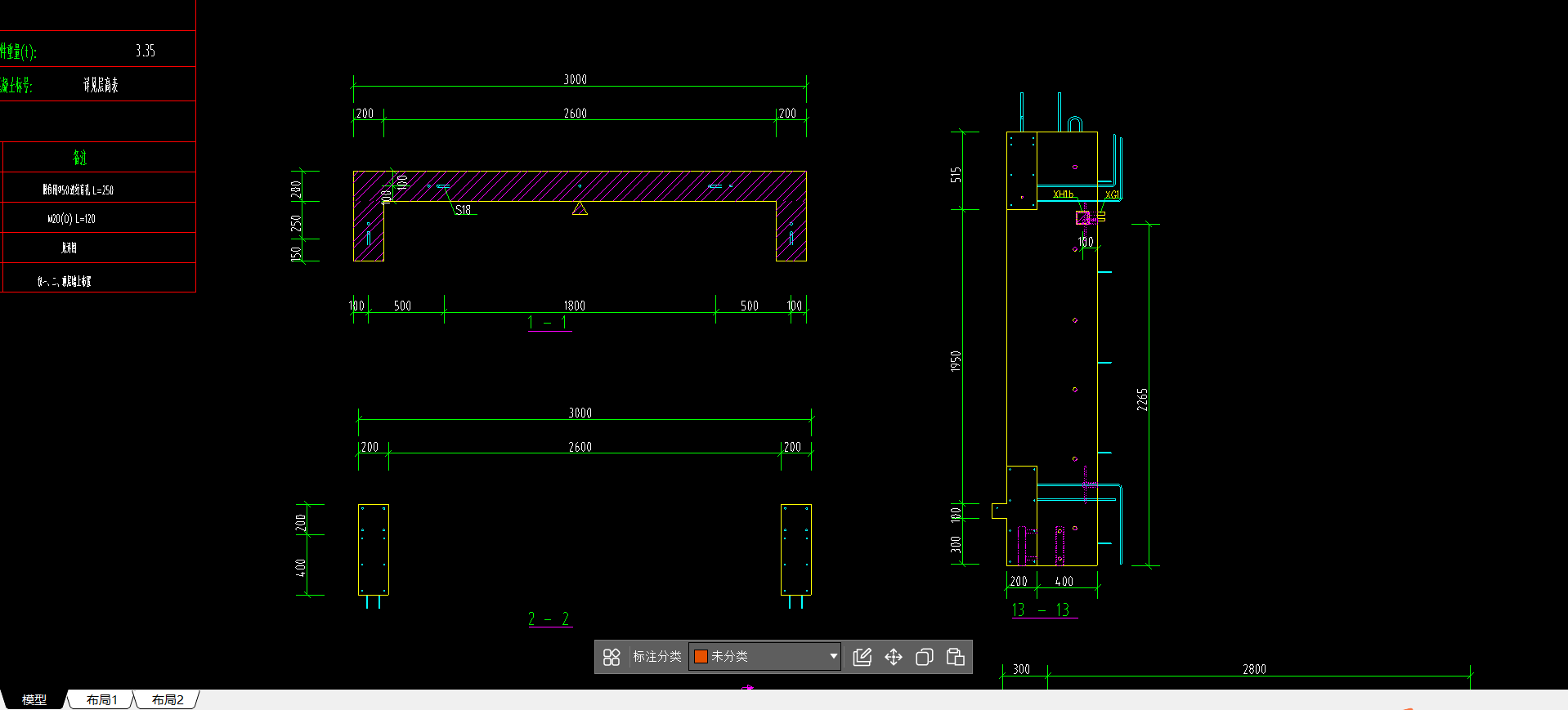This screenshot has width=1568, height=710.
Task: Click the four-shapes category icon in annotation toolbar
Action: tap(612, 657)
